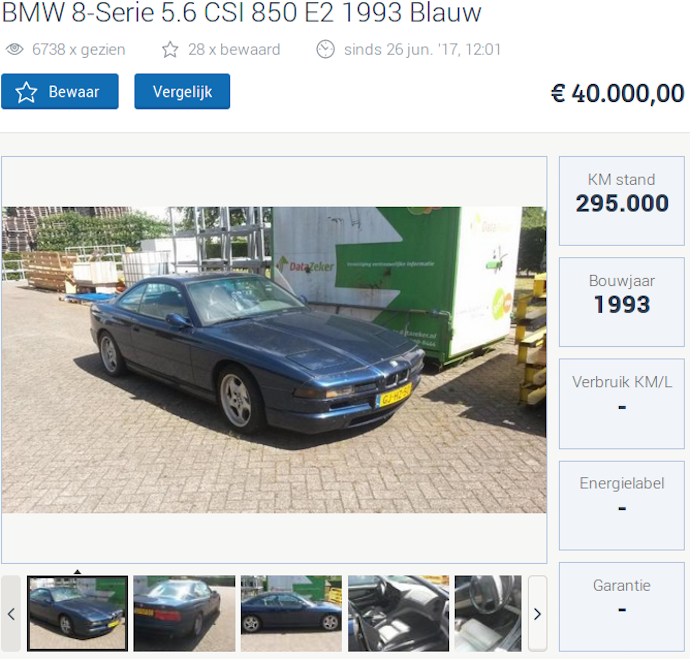Click the eye views icon
This screenshot has height=659, width=690.
point(15,49)
